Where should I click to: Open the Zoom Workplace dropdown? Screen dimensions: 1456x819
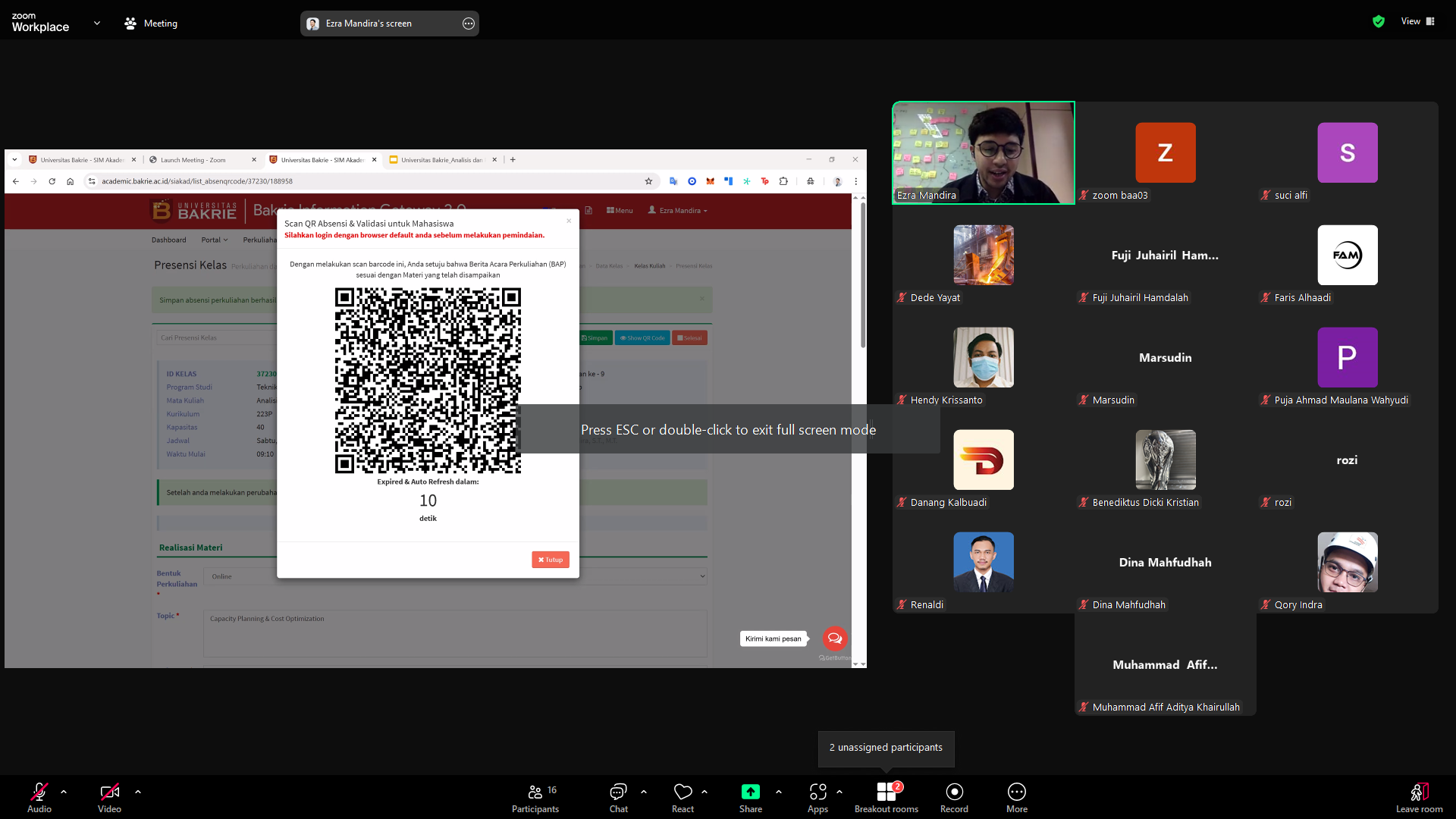click(97, 24)
